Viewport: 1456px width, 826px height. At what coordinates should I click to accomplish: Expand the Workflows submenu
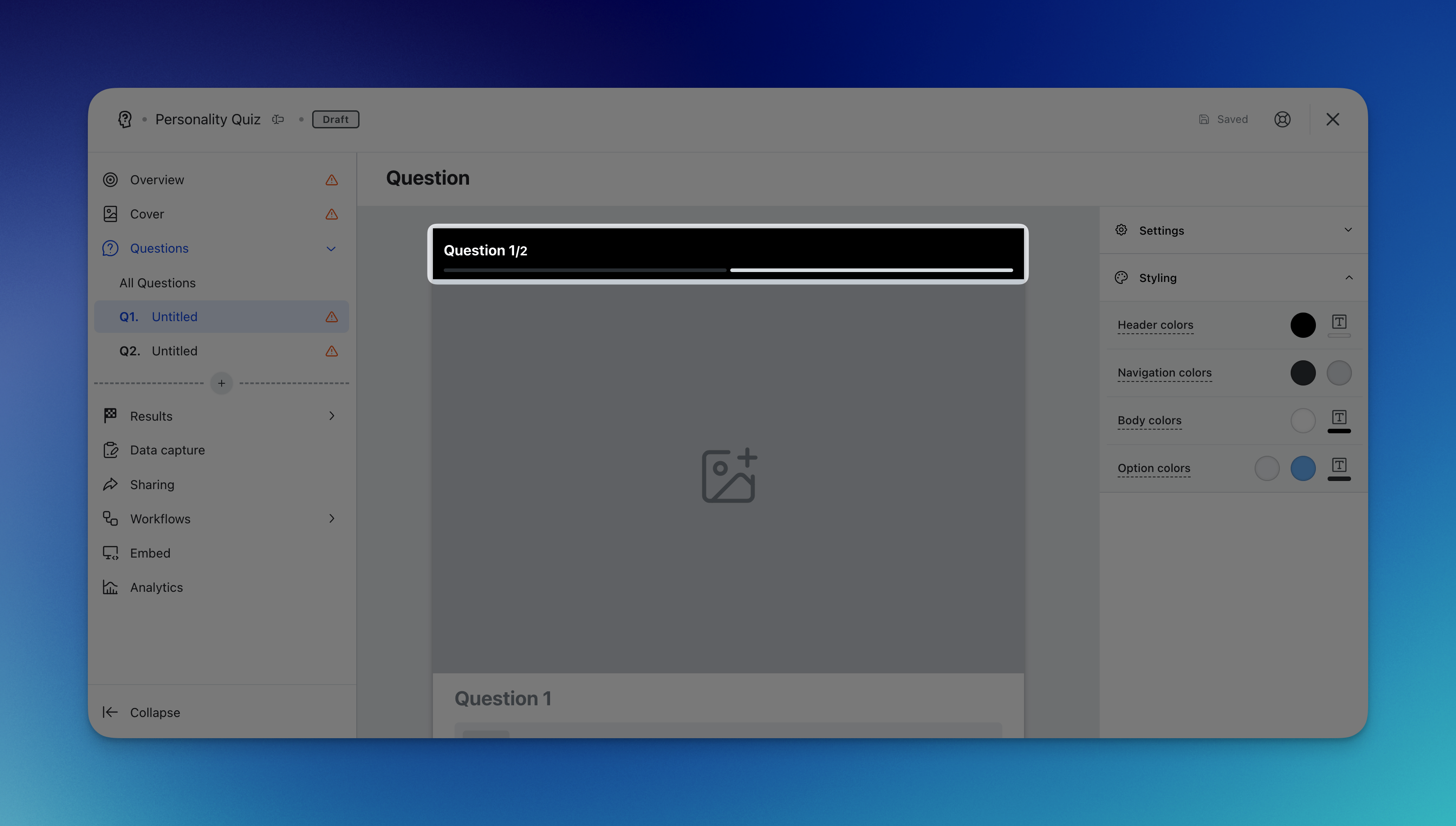332,518
